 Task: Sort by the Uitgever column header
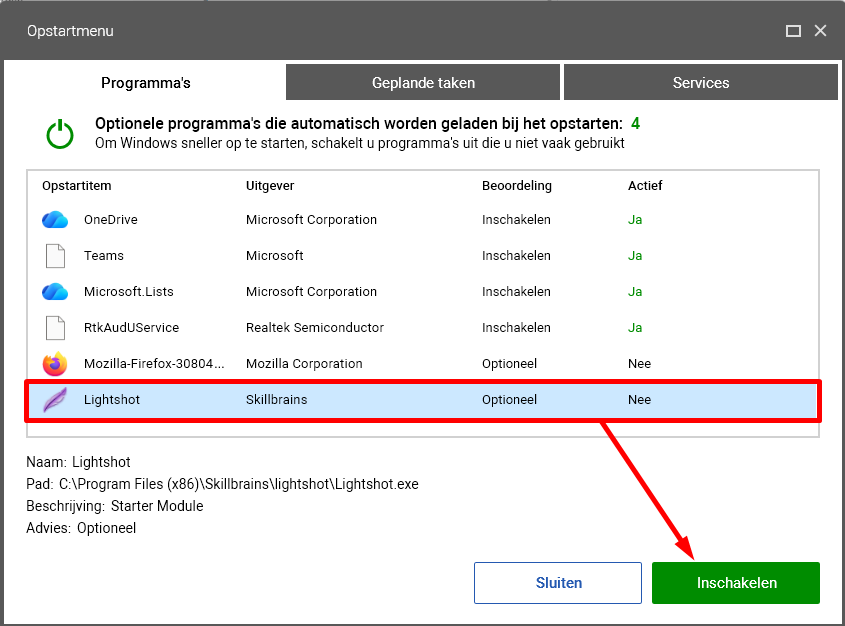[x=270, y=186]
